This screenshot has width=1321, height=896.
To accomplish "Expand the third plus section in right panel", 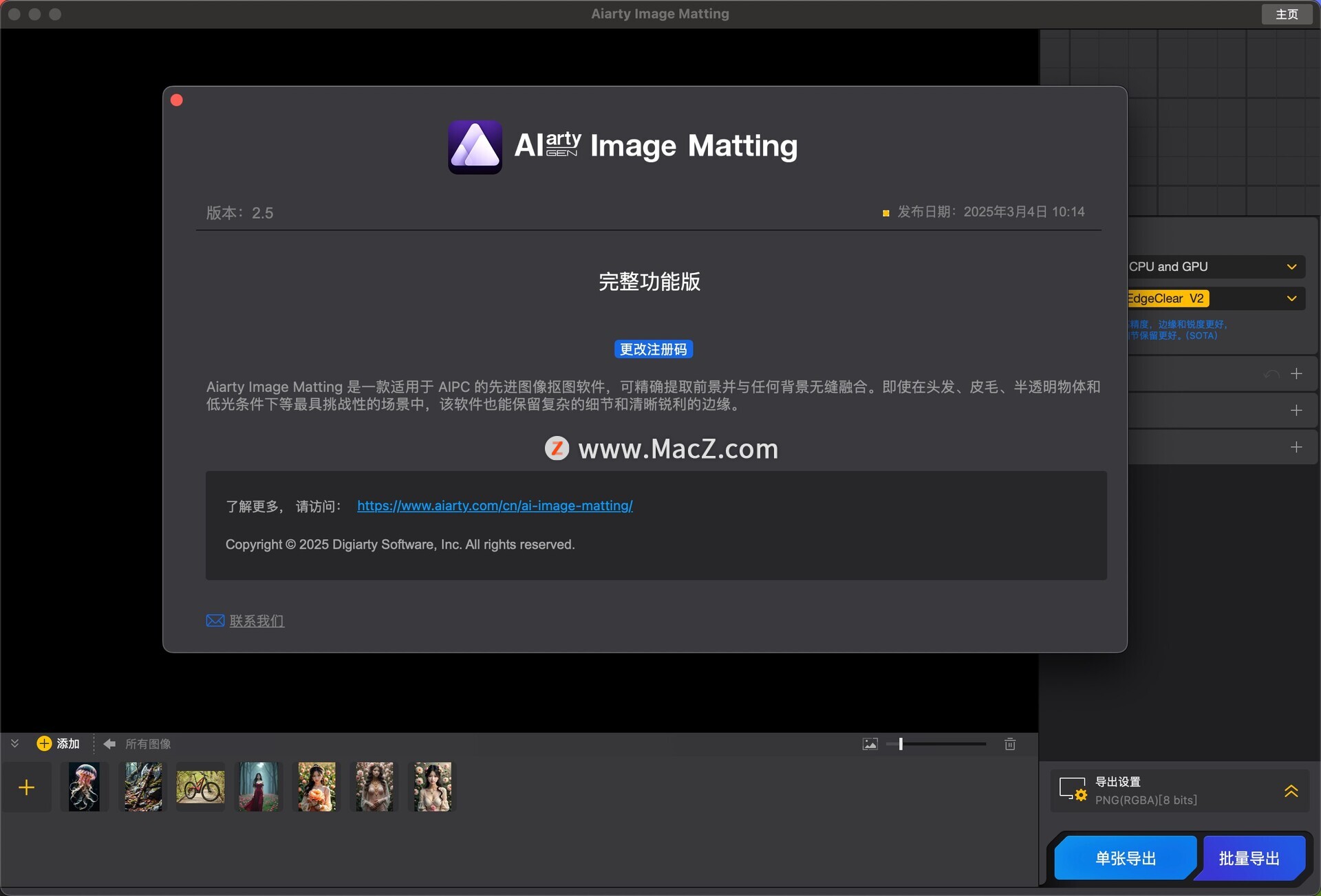I will pos(1296,447).
